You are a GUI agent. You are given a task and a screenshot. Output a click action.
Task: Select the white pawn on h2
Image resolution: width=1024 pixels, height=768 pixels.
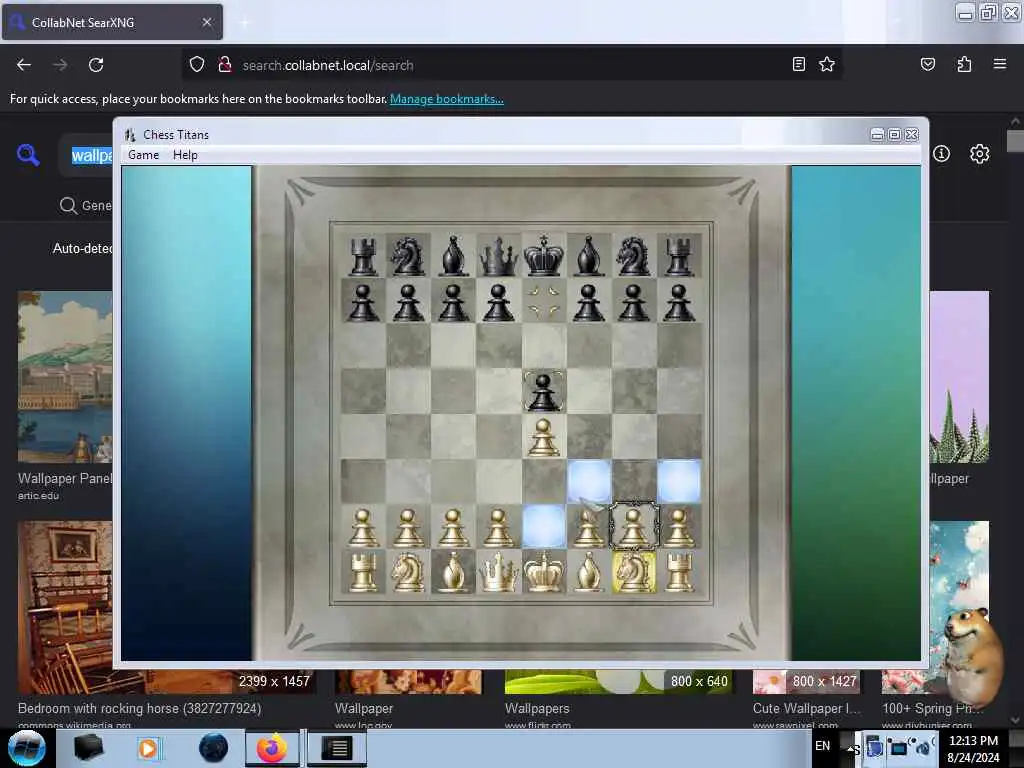click(679, 528)
